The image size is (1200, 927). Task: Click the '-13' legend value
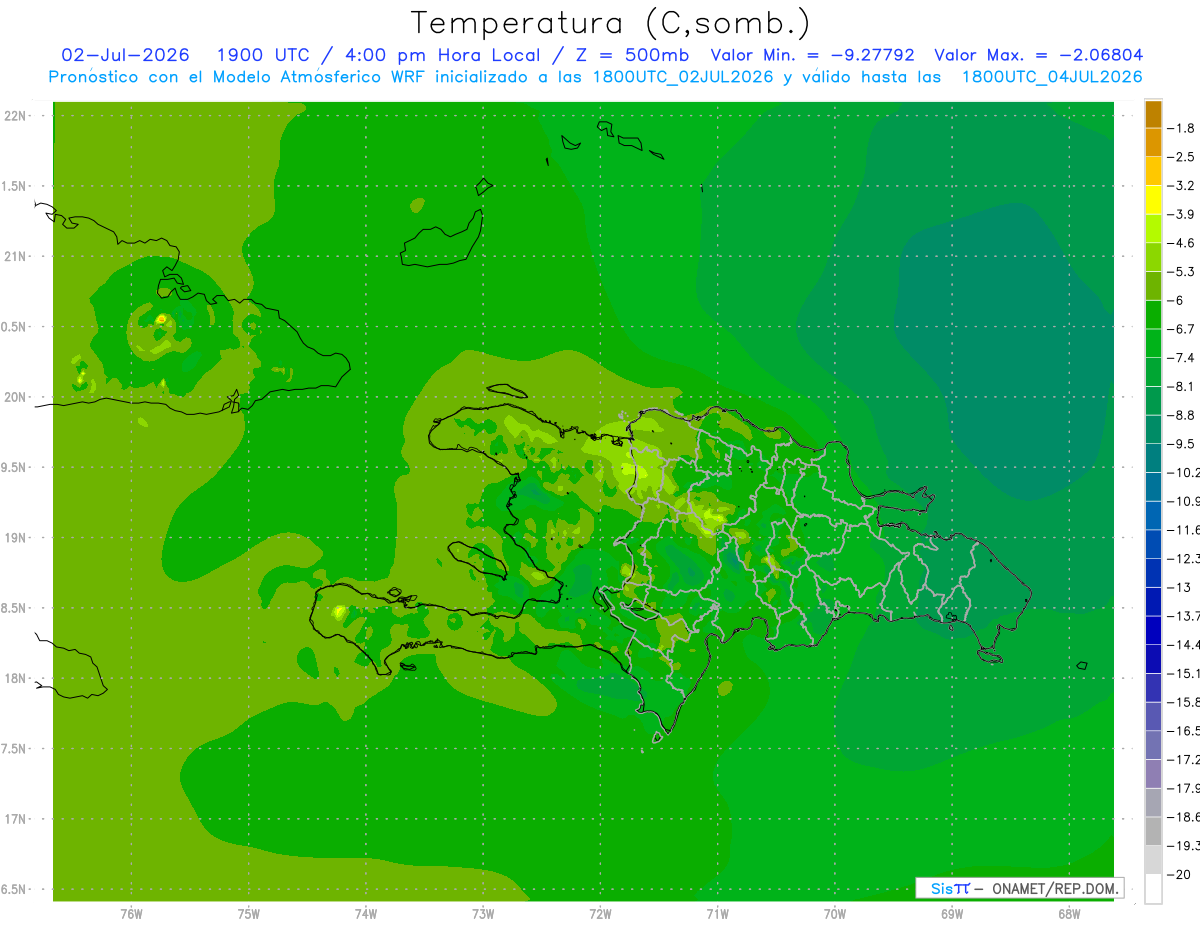click(1180, 587)
